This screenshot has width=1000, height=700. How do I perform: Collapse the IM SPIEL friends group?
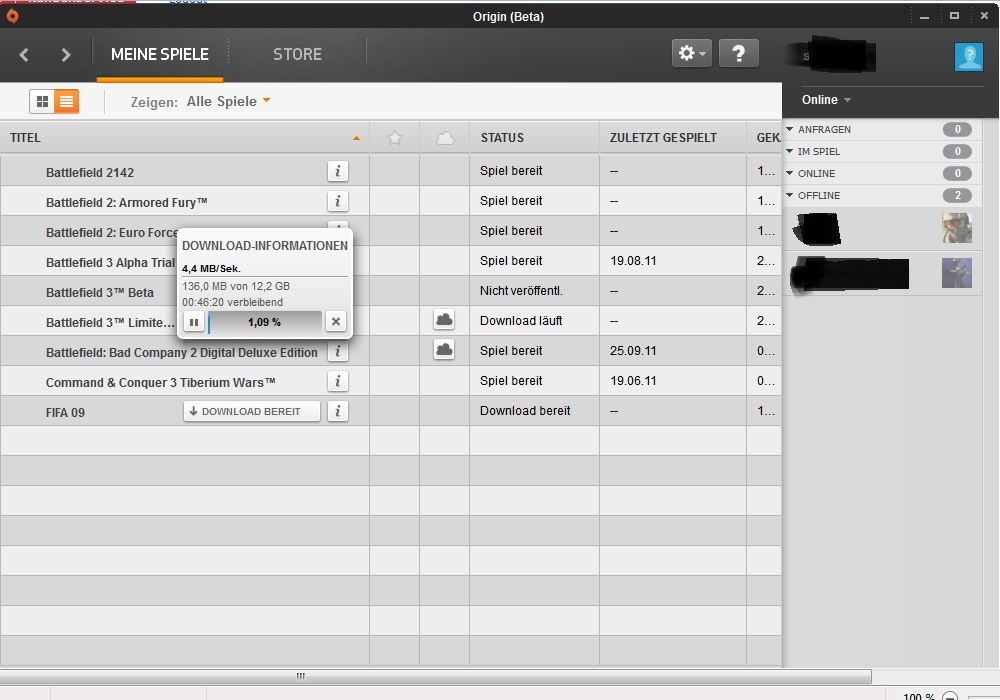point(790,151)
